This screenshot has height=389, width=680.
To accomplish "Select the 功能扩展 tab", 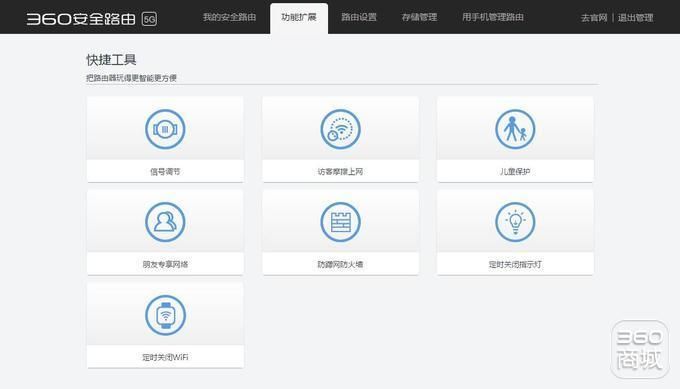I will point(299,18).
